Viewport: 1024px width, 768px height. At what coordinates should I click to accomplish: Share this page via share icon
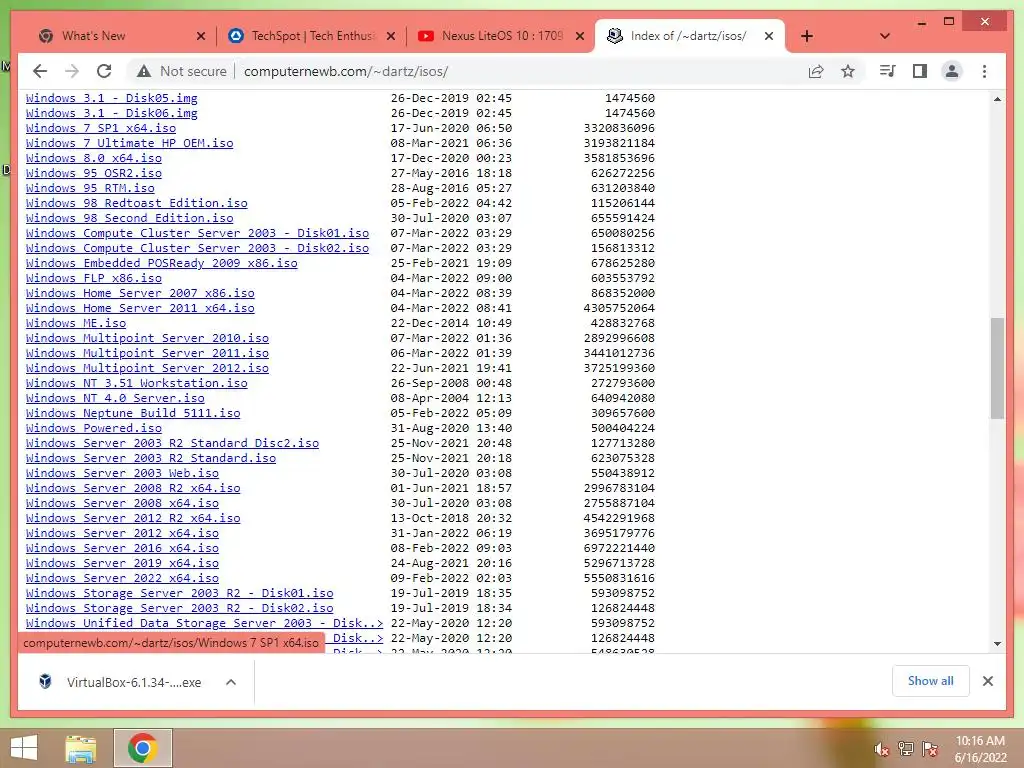(x=816, y=71)
